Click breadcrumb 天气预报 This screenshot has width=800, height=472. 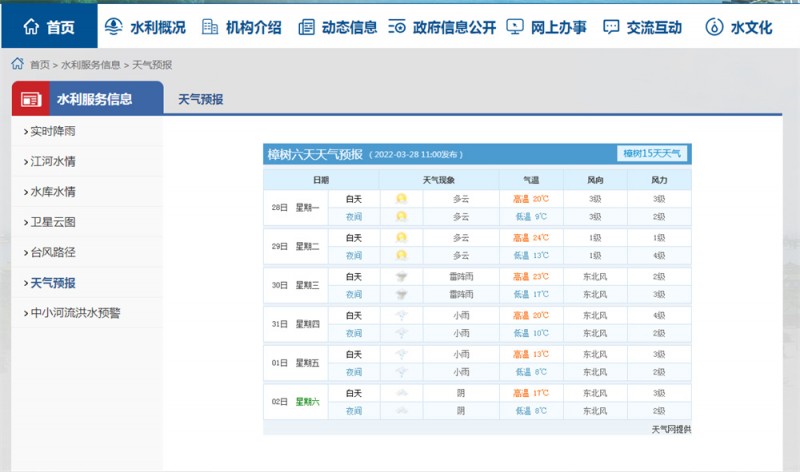[x=152, y=65]
